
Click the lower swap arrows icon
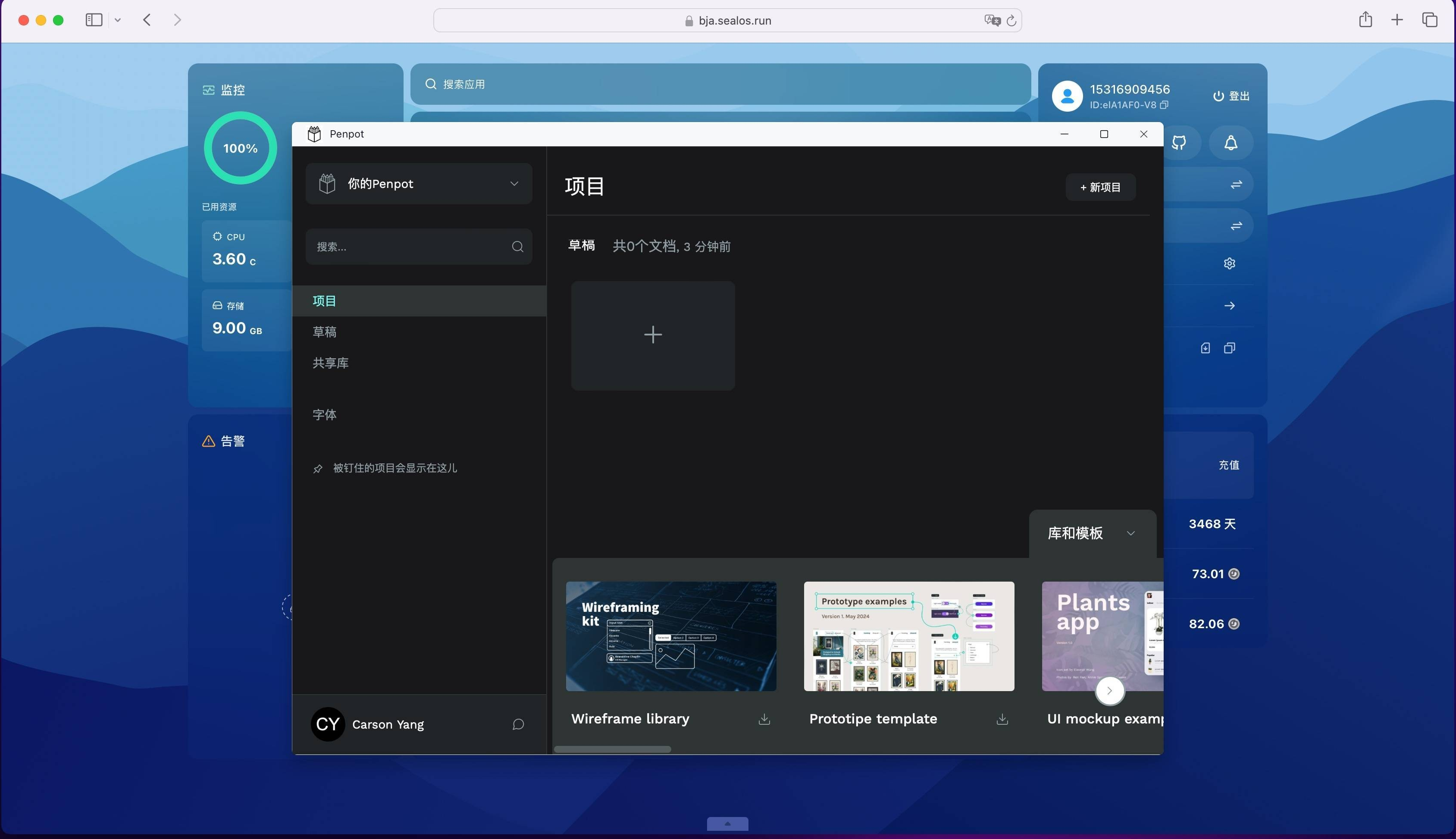click(x=1237, y=226)
